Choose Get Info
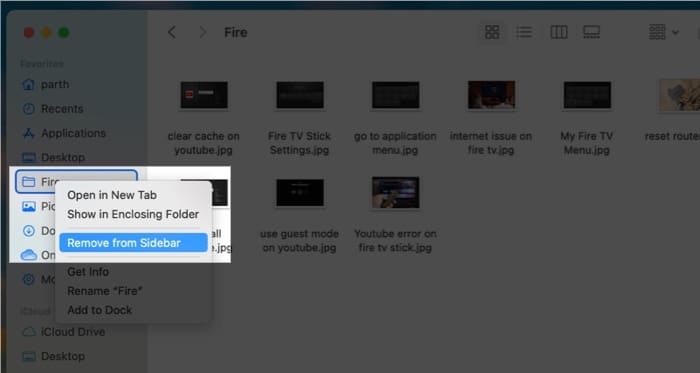This screenshot has height=373, width=700. (x=88, y=271)
